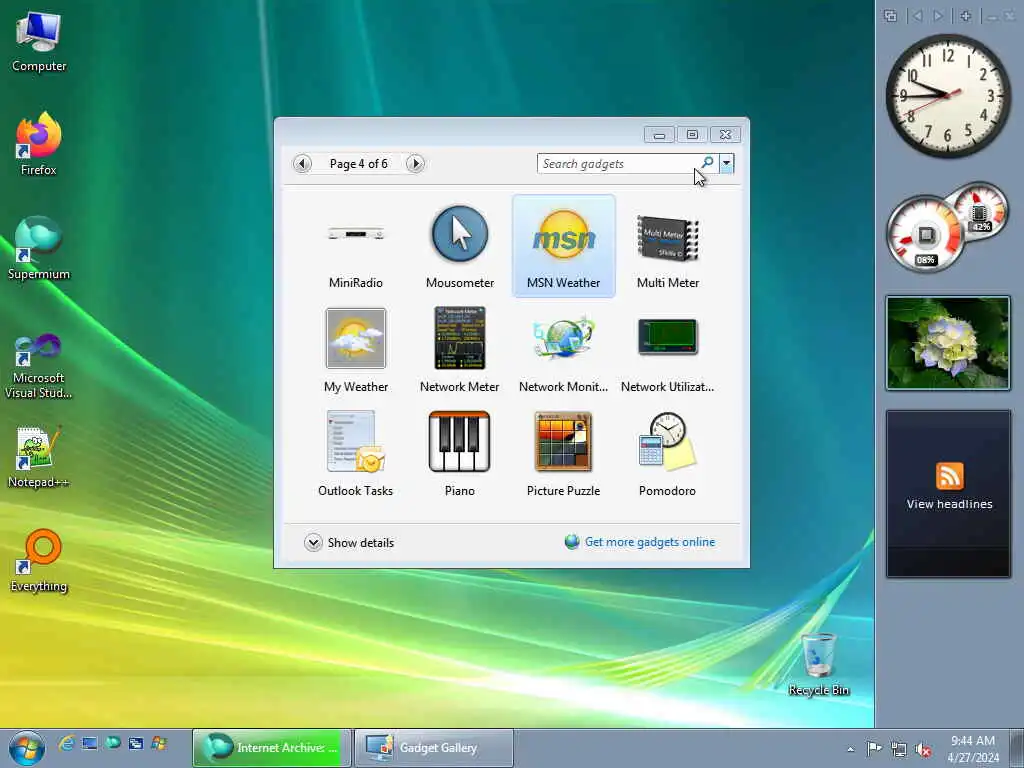Maximize the Gadget Gallery window
1024x768 pixels.
click(692, 134)
